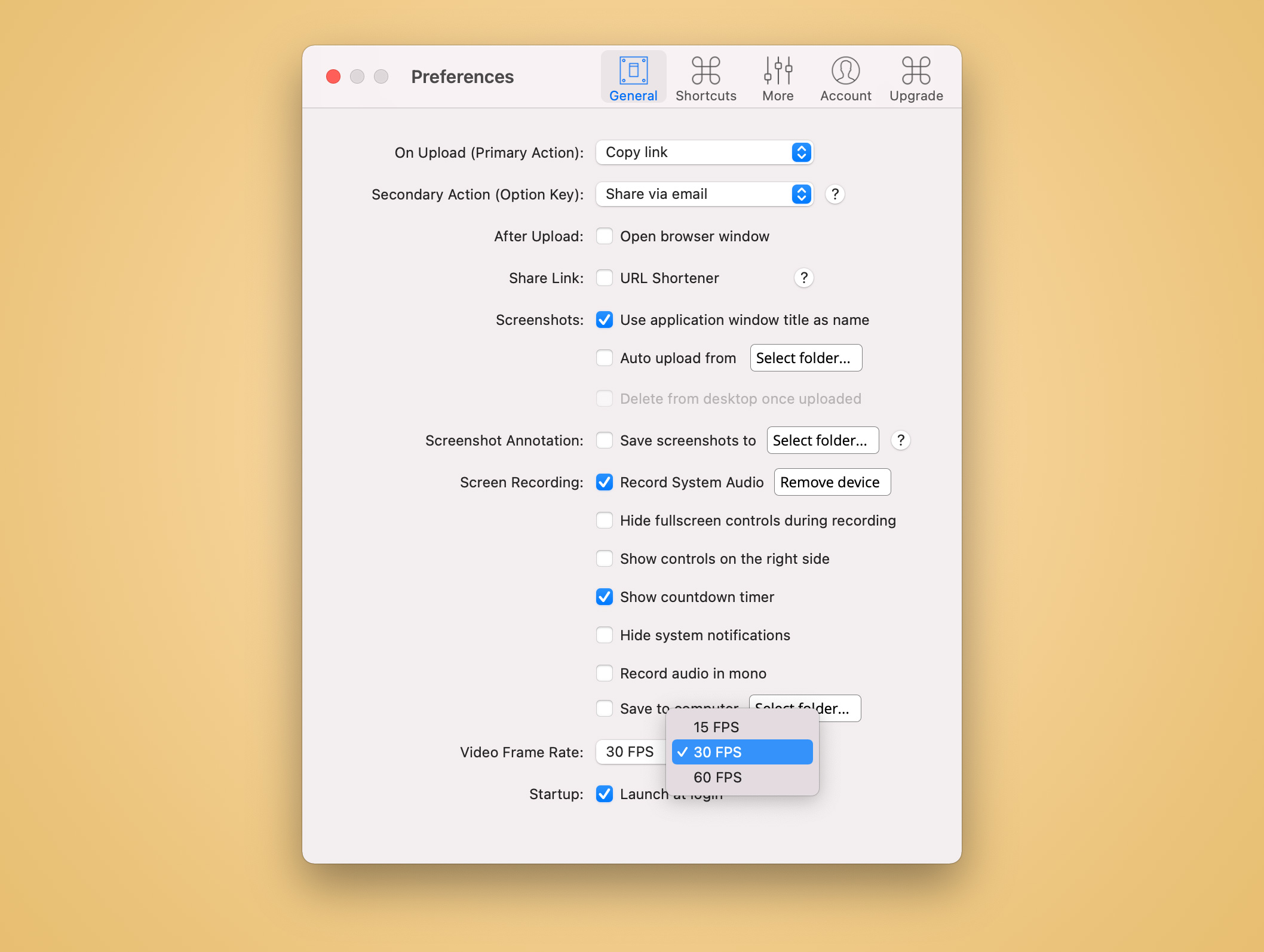Screen dimensions: 1264x952
Task: Expand the On Upload Copy link dropdown
Action: (704, 152)
